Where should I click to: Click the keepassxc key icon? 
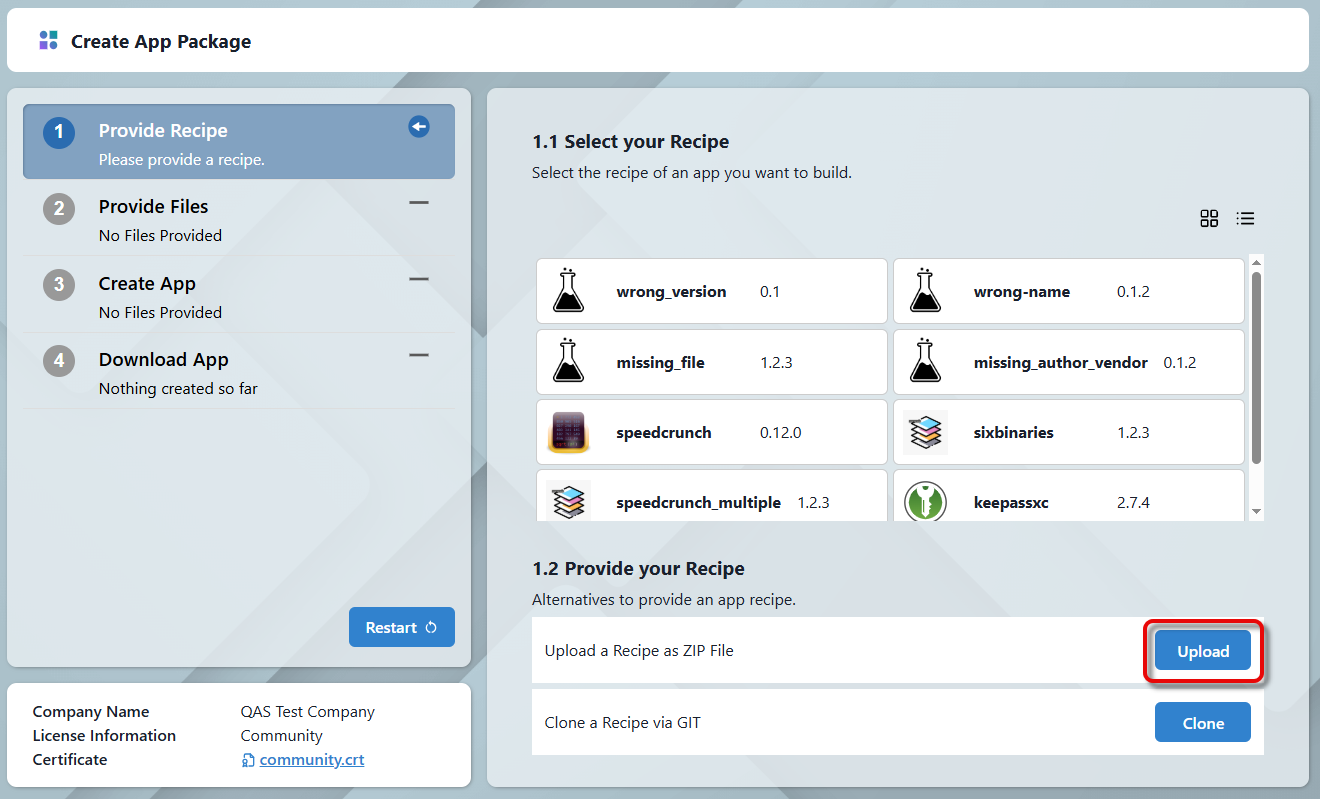coord(925,502)
